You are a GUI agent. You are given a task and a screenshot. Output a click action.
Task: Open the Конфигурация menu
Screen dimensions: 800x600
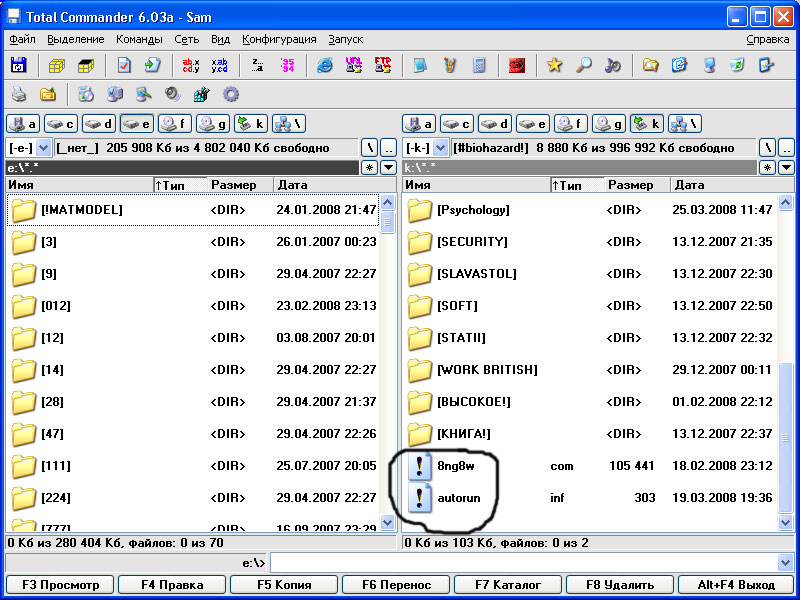point(279,39)
